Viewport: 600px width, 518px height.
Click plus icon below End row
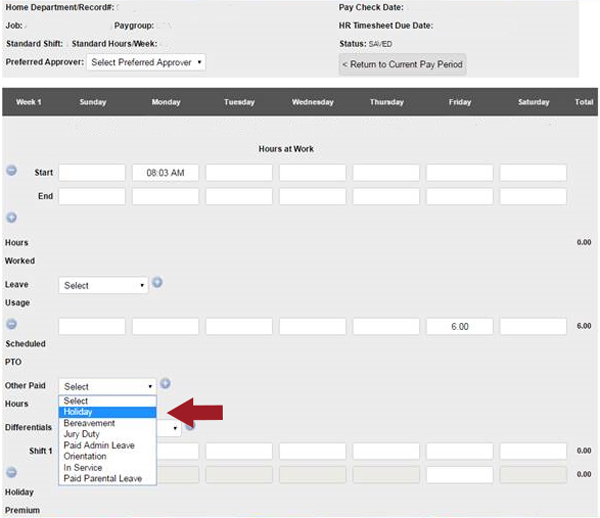pos(12,217)
